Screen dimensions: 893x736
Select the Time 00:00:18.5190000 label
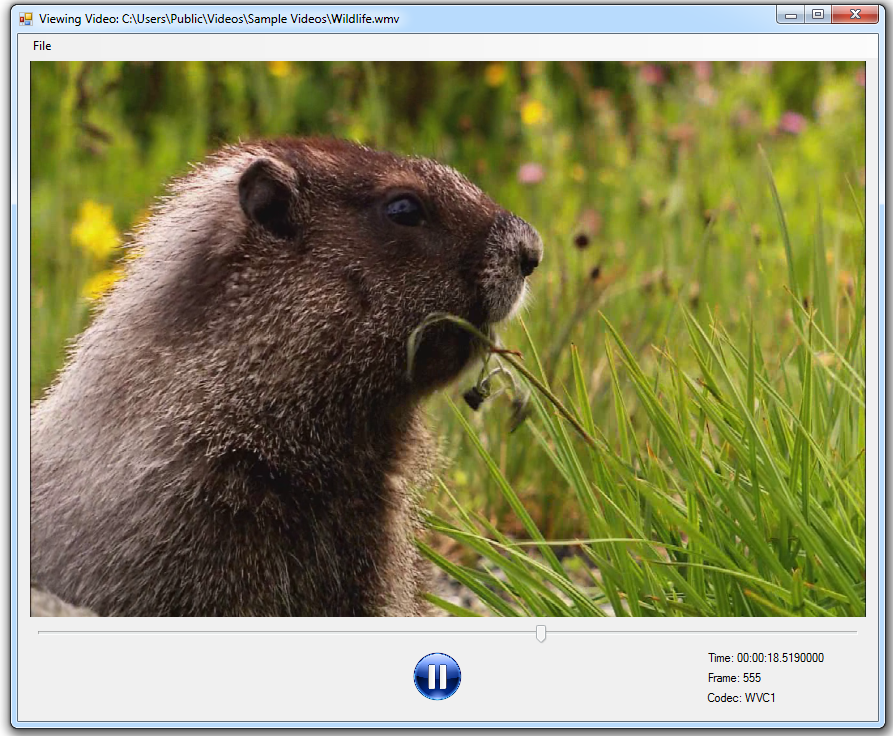tap(766, 658)
